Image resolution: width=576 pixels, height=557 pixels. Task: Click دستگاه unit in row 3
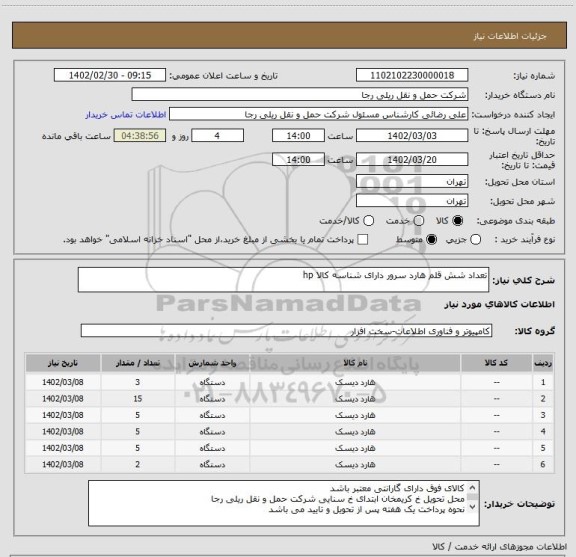pos(212,416)
